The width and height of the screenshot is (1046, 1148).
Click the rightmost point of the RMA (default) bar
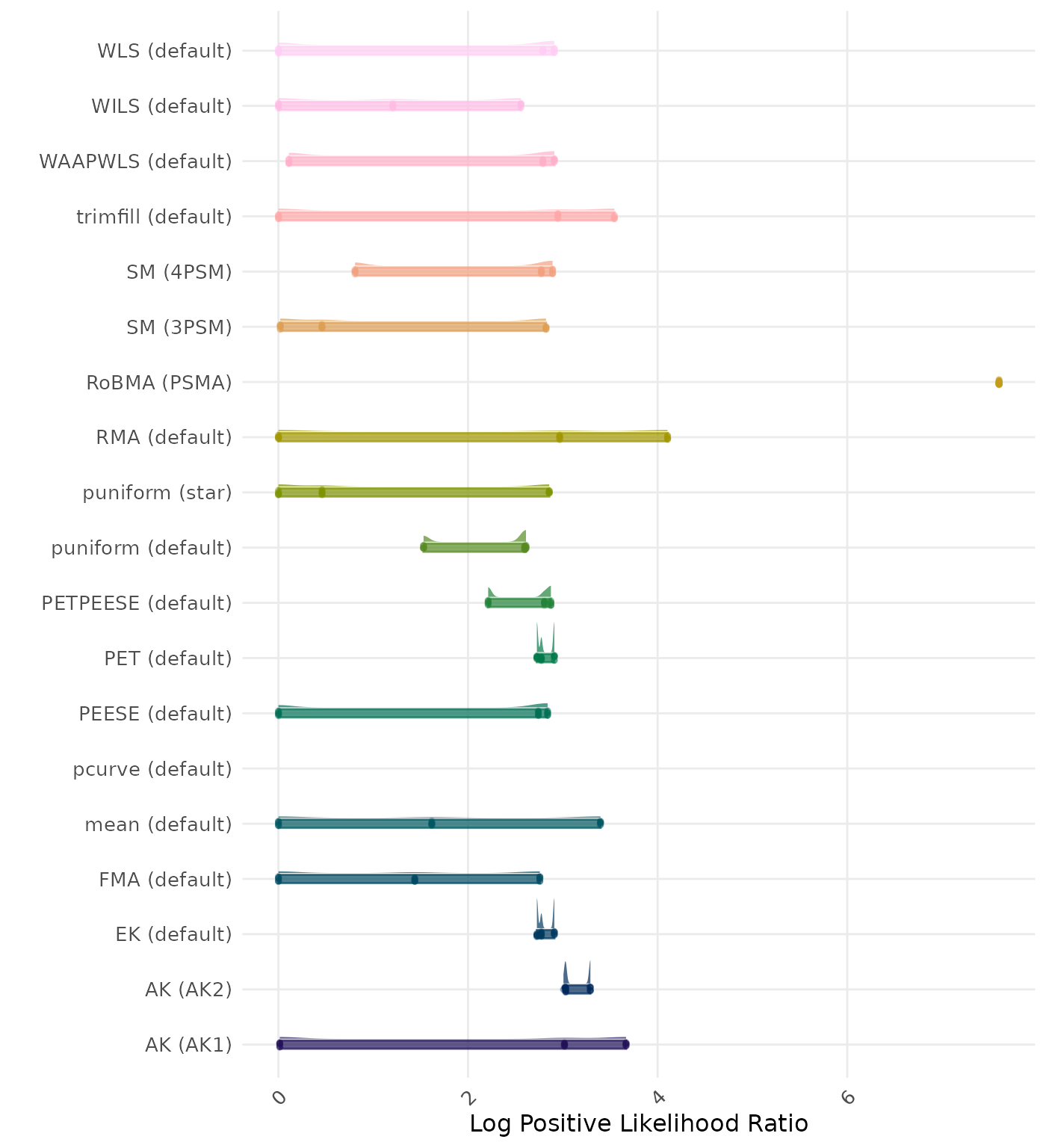[x=667, y=437]
